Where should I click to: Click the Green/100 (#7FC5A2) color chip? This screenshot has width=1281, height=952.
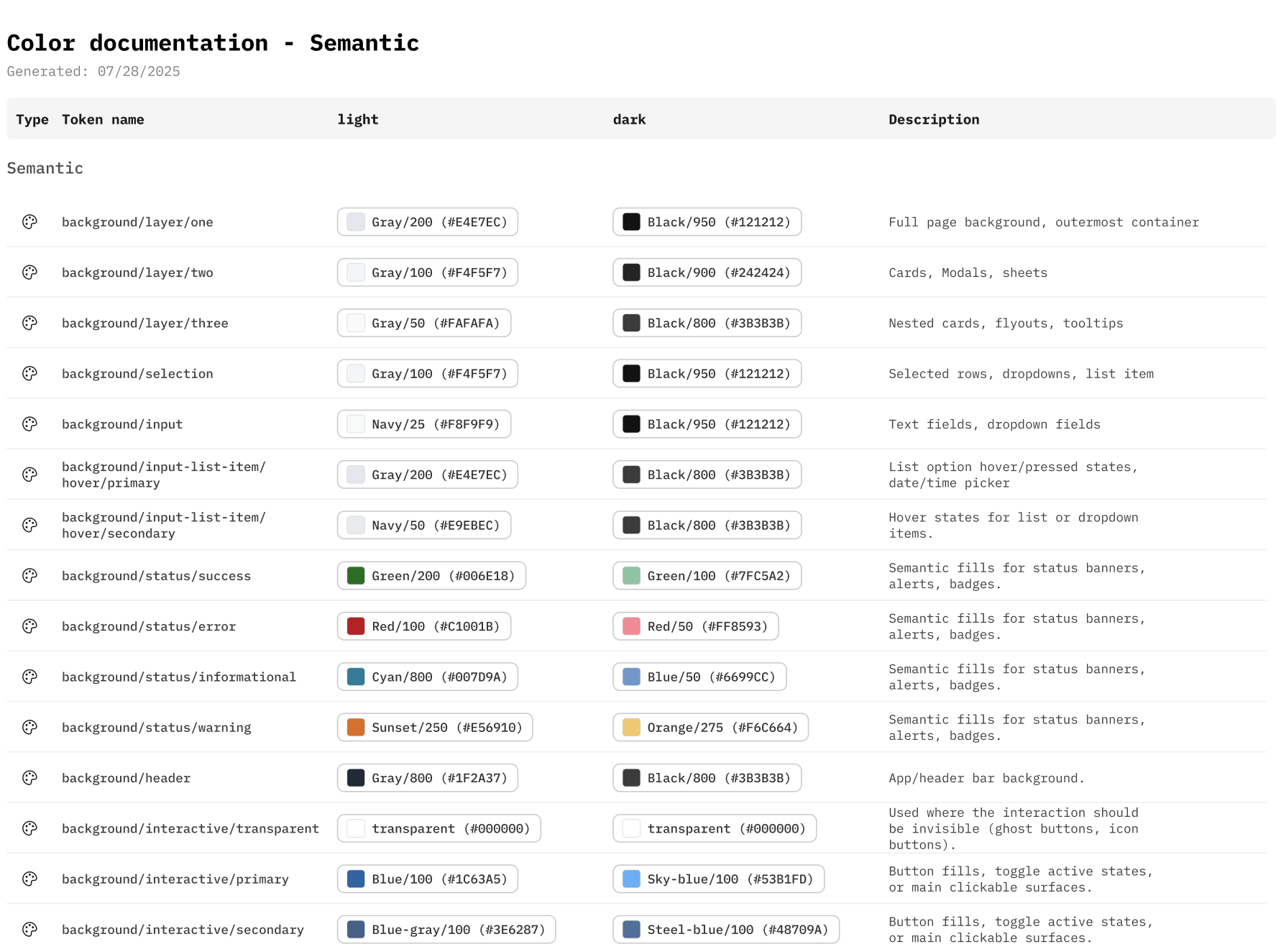(x=707, y=575)
